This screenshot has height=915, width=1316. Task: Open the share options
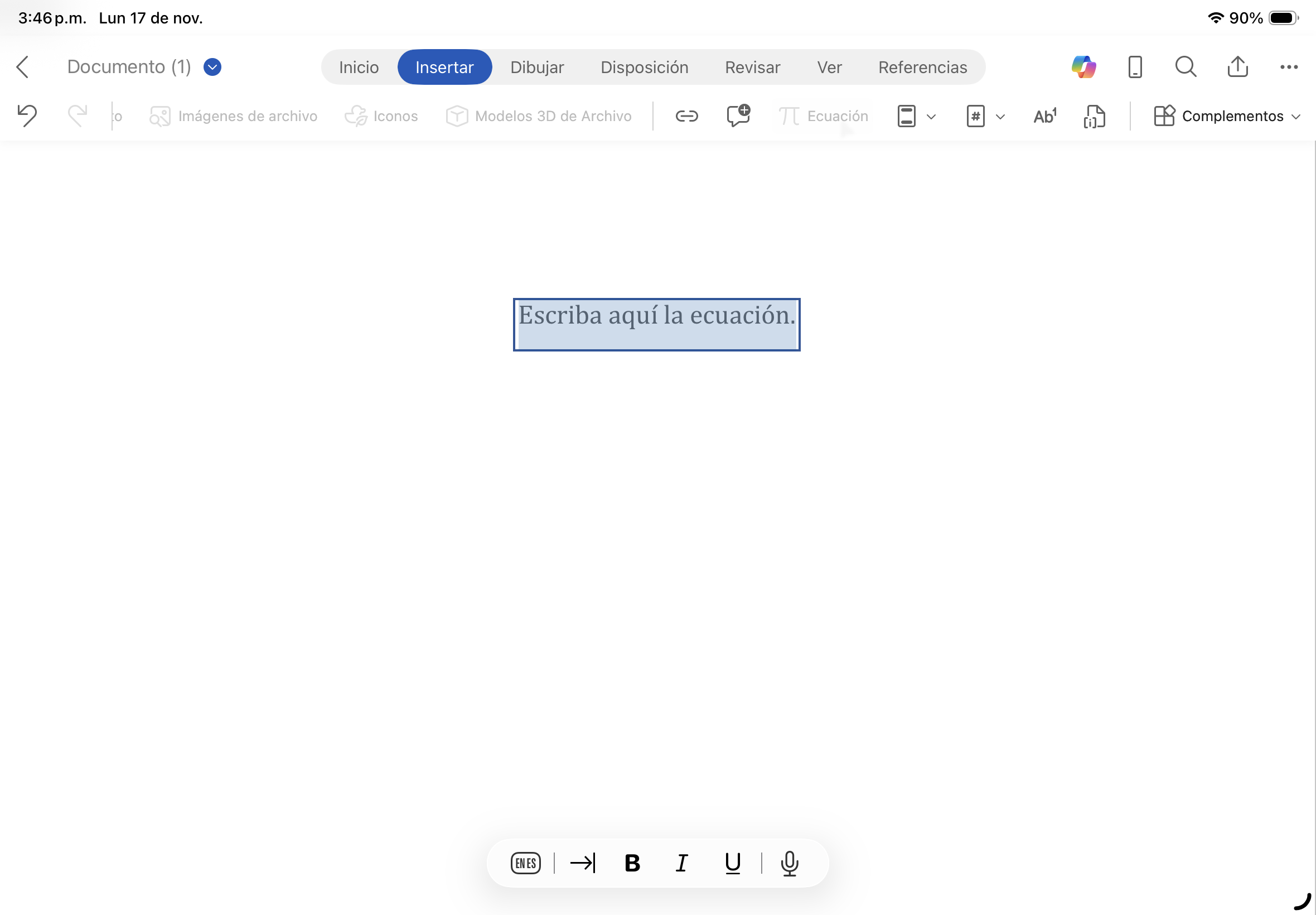[x=1238, y=66]
